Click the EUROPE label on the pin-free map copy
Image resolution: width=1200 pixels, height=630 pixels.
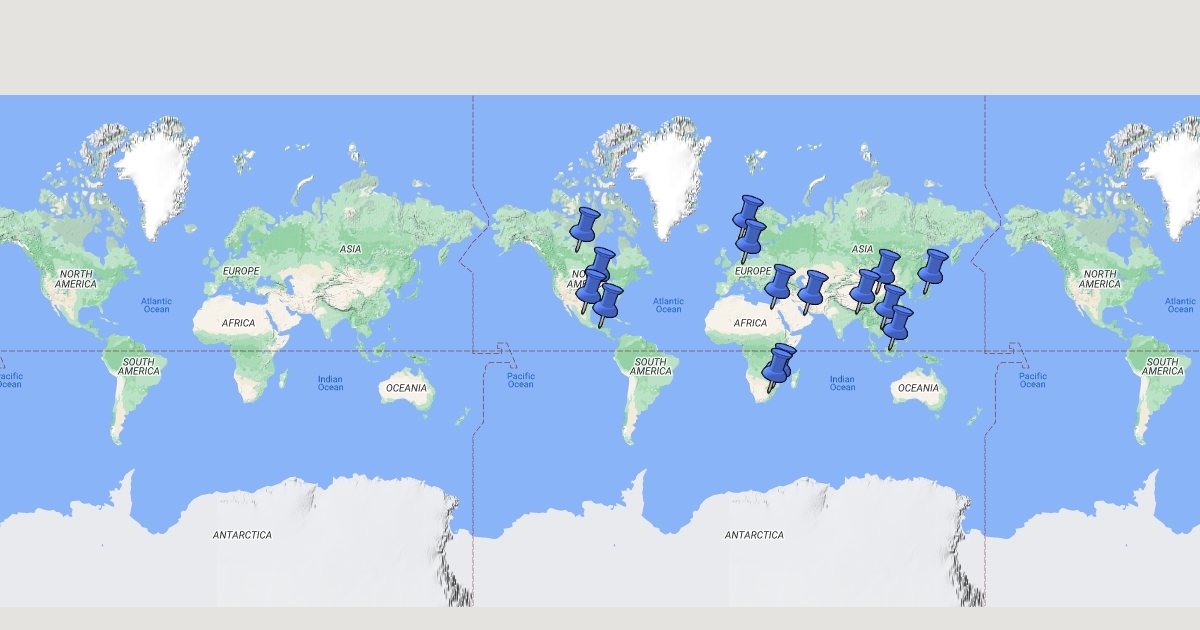click(241, 271)
